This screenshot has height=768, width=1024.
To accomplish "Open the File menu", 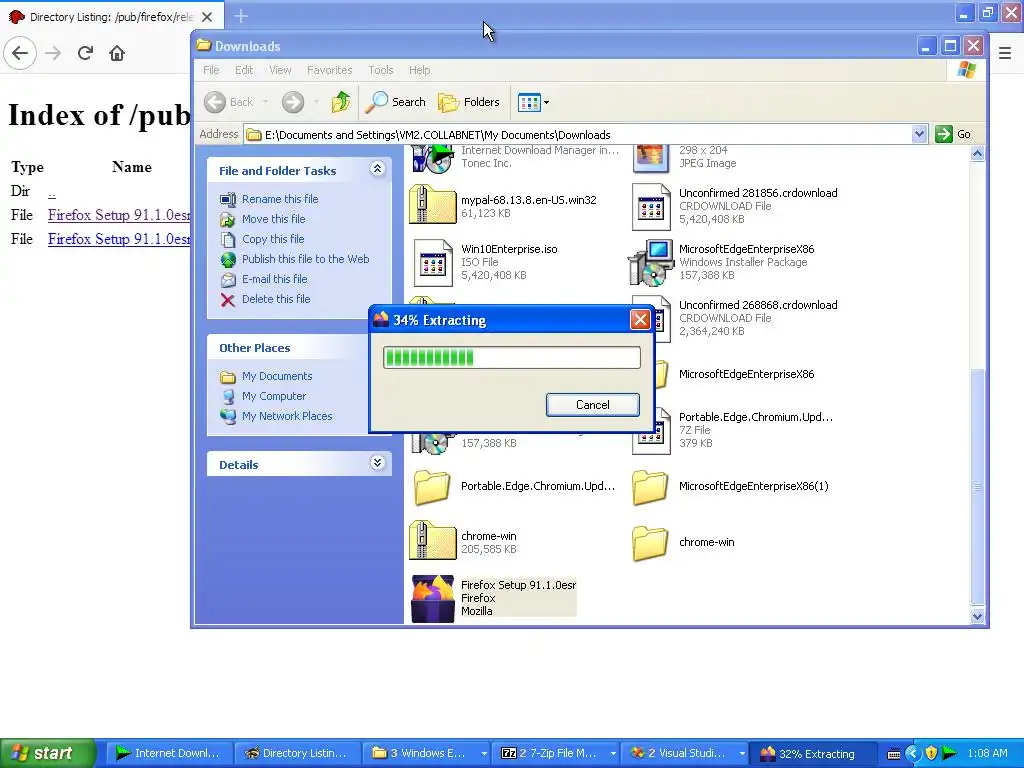I will click(x=211, y=70).
